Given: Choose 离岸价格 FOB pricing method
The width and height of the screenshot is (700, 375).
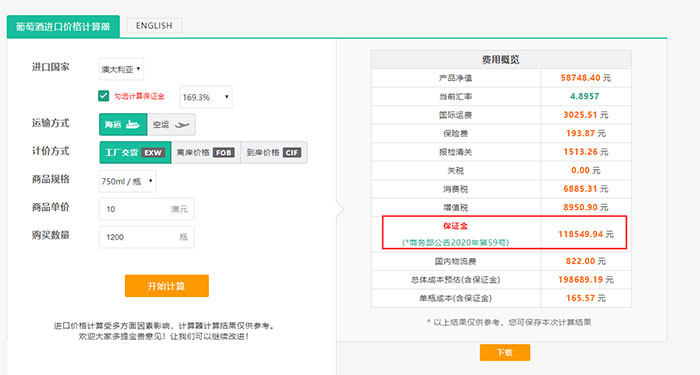Looking at the screenshot, I should (x=206, y=153).
